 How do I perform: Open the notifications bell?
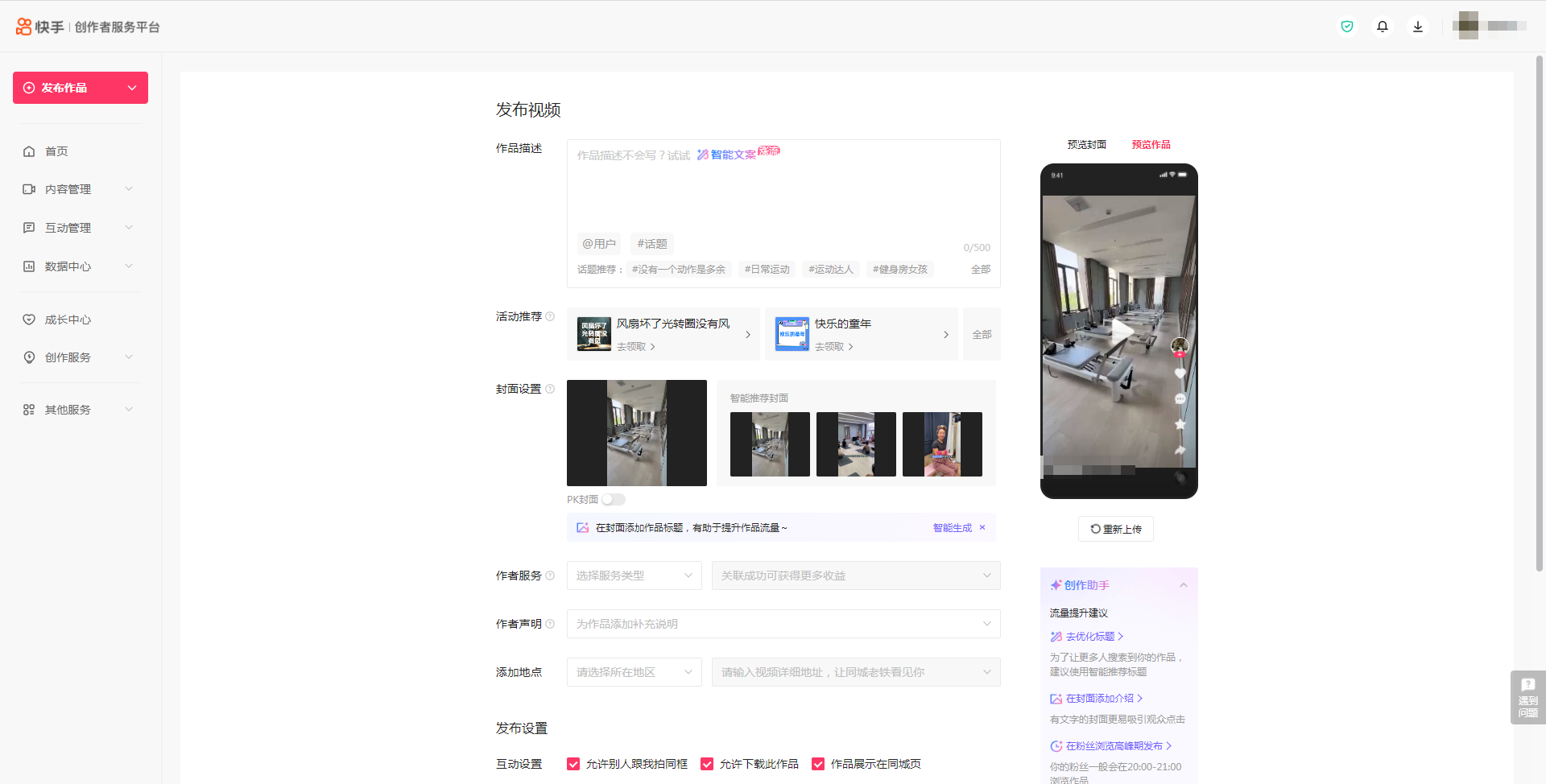(1383, 27)
